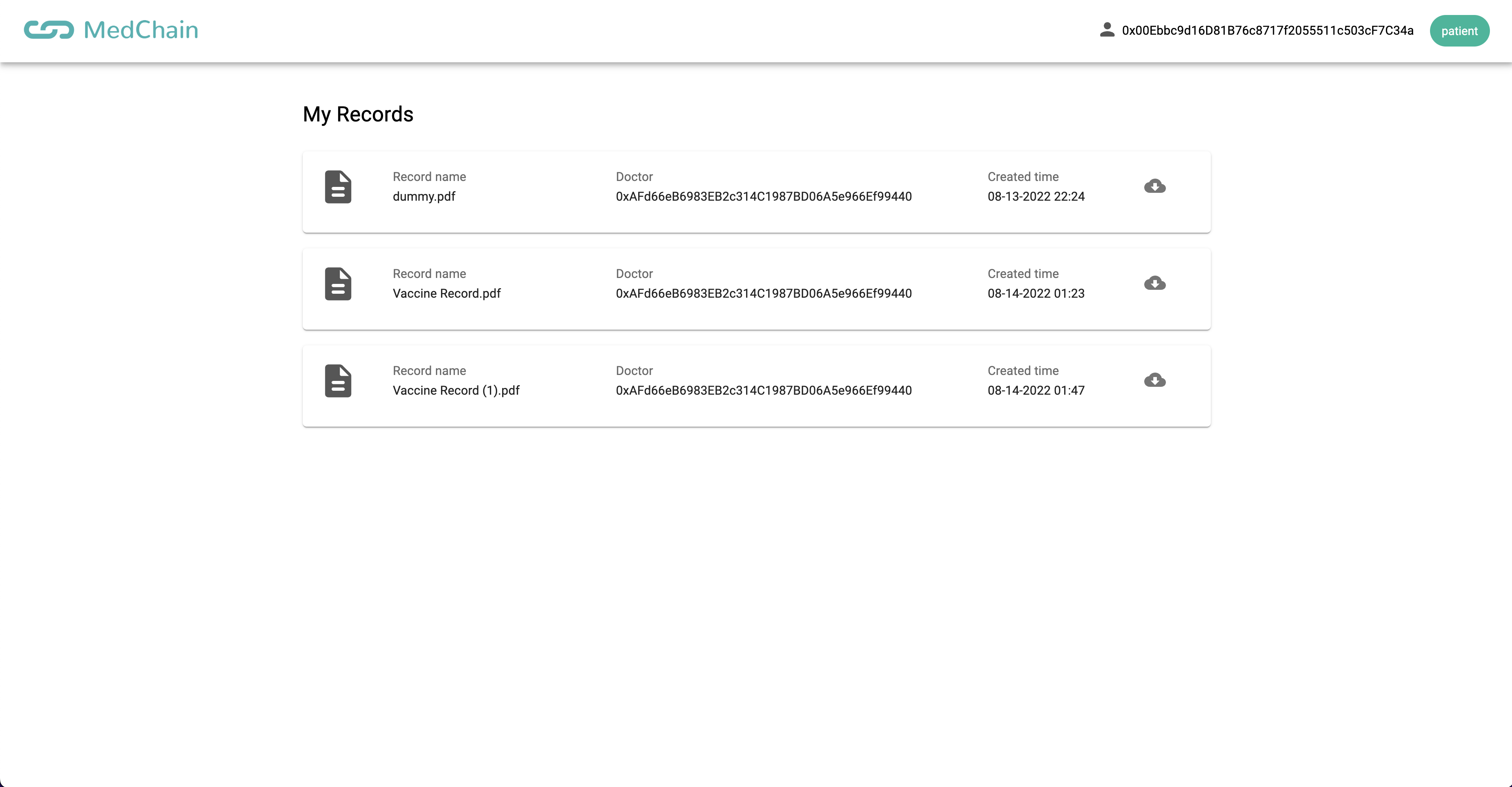Screen dimensions: 1512x787
Task: Click doctor address in dummy.pdf row
Action: (763, 196)
